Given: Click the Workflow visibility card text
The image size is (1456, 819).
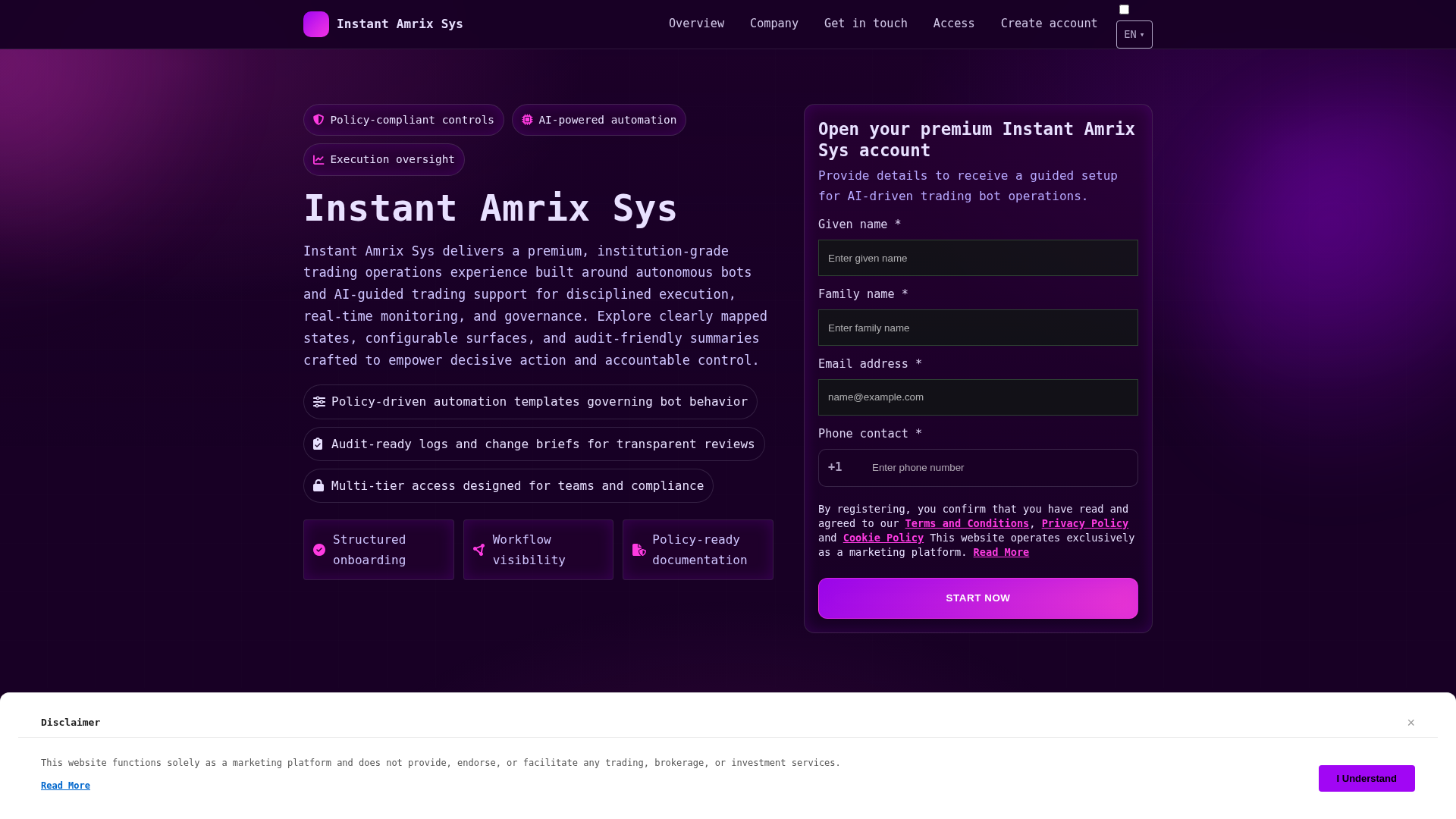Looking at the screenshot, I should pyautogui.click(x=529, y=550).
